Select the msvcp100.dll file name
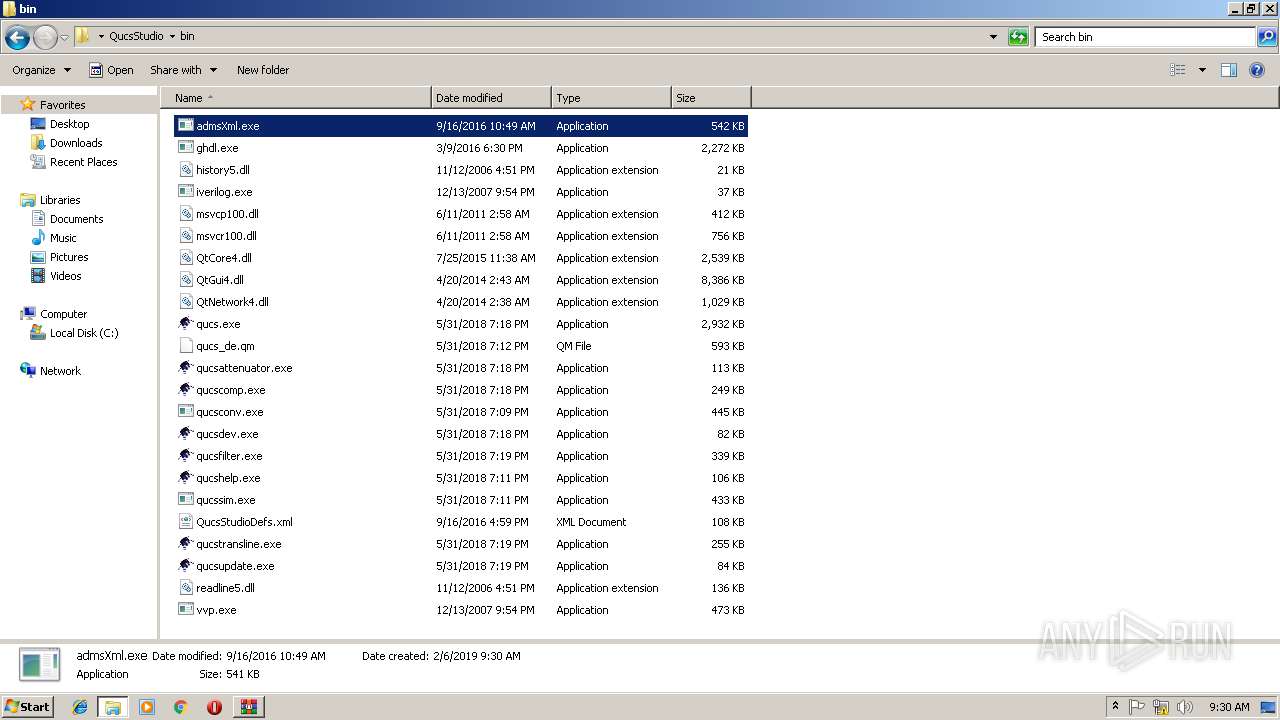 point(227,214)
